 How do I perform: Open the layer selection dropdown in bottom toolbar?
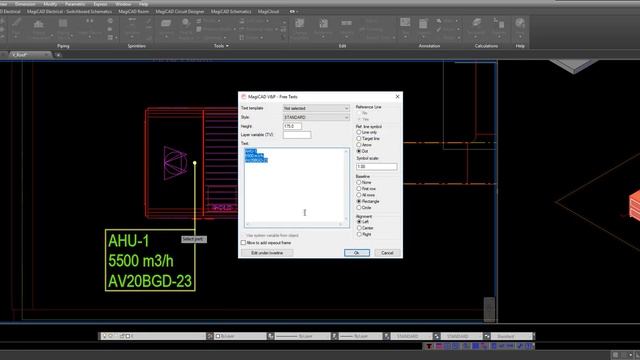click(153, 336)
